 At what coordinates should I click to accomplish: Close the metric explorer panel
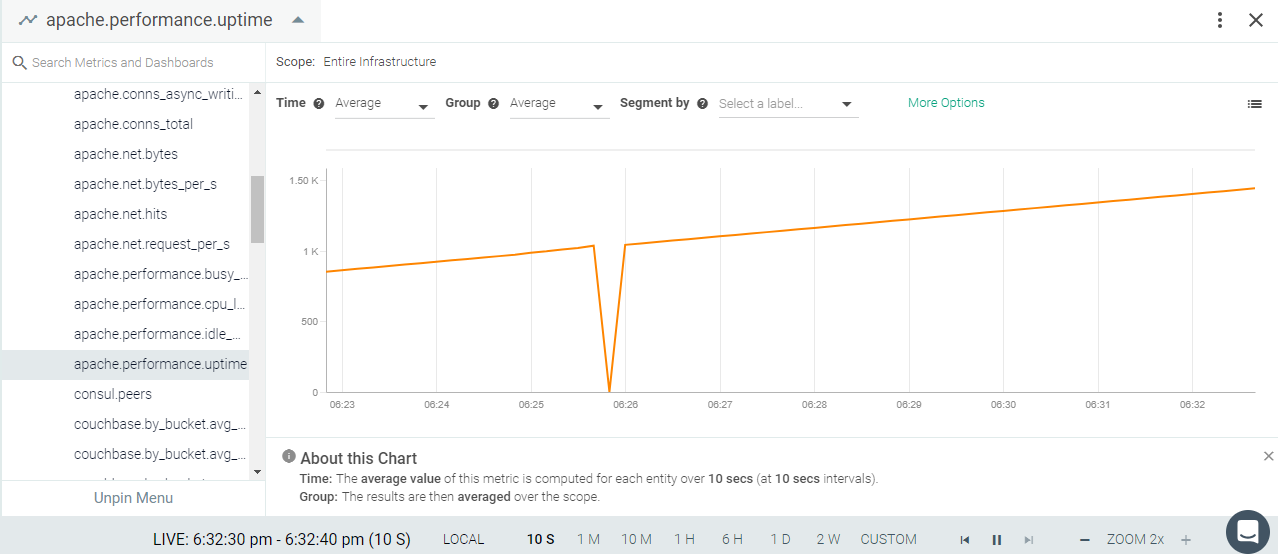point(1256,20)
